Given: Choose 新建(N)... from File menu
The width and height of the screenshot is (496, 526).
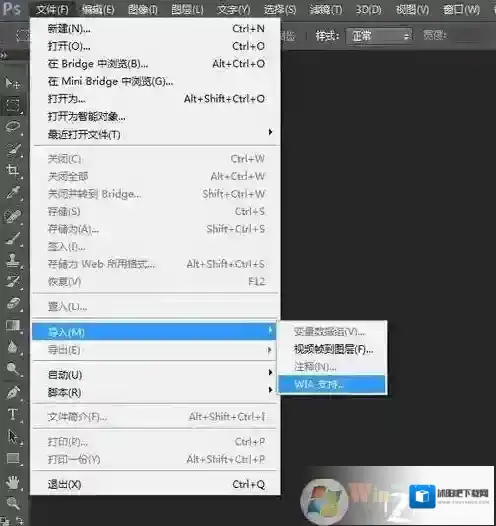Looking at the screenshot, I should (156, 29).
